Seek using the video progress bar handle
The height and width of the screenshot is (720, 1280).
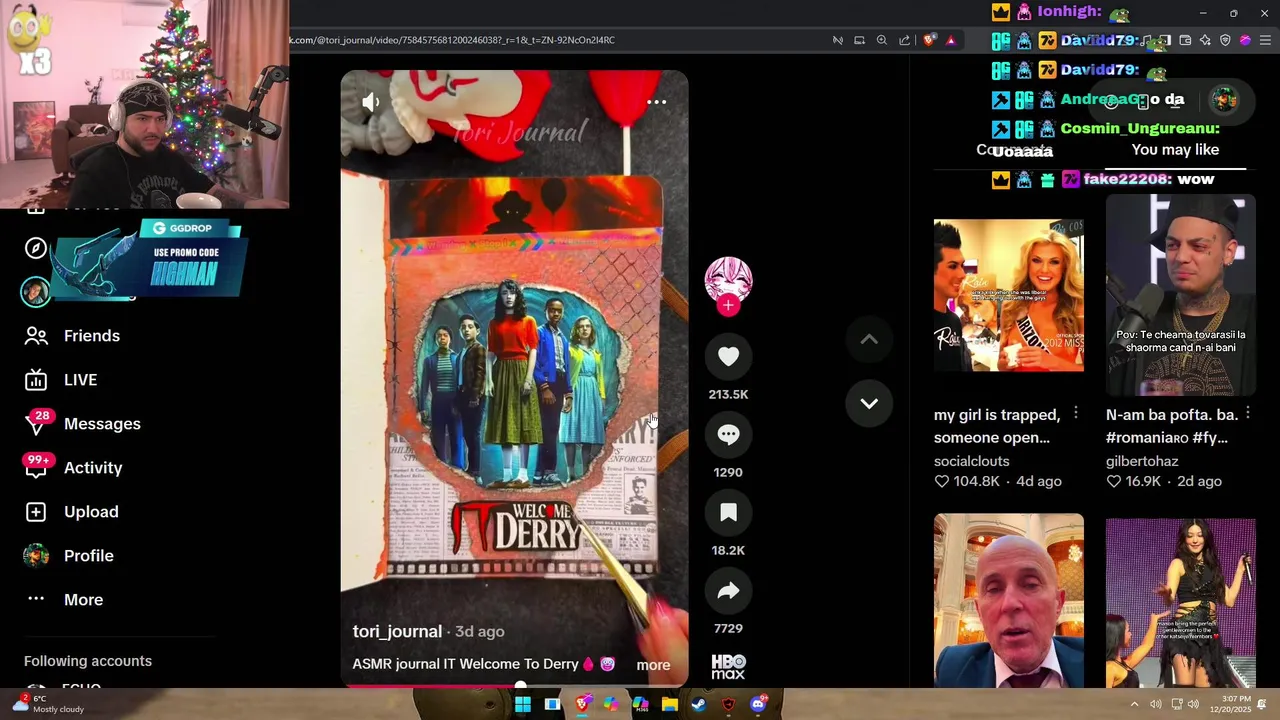520,686
